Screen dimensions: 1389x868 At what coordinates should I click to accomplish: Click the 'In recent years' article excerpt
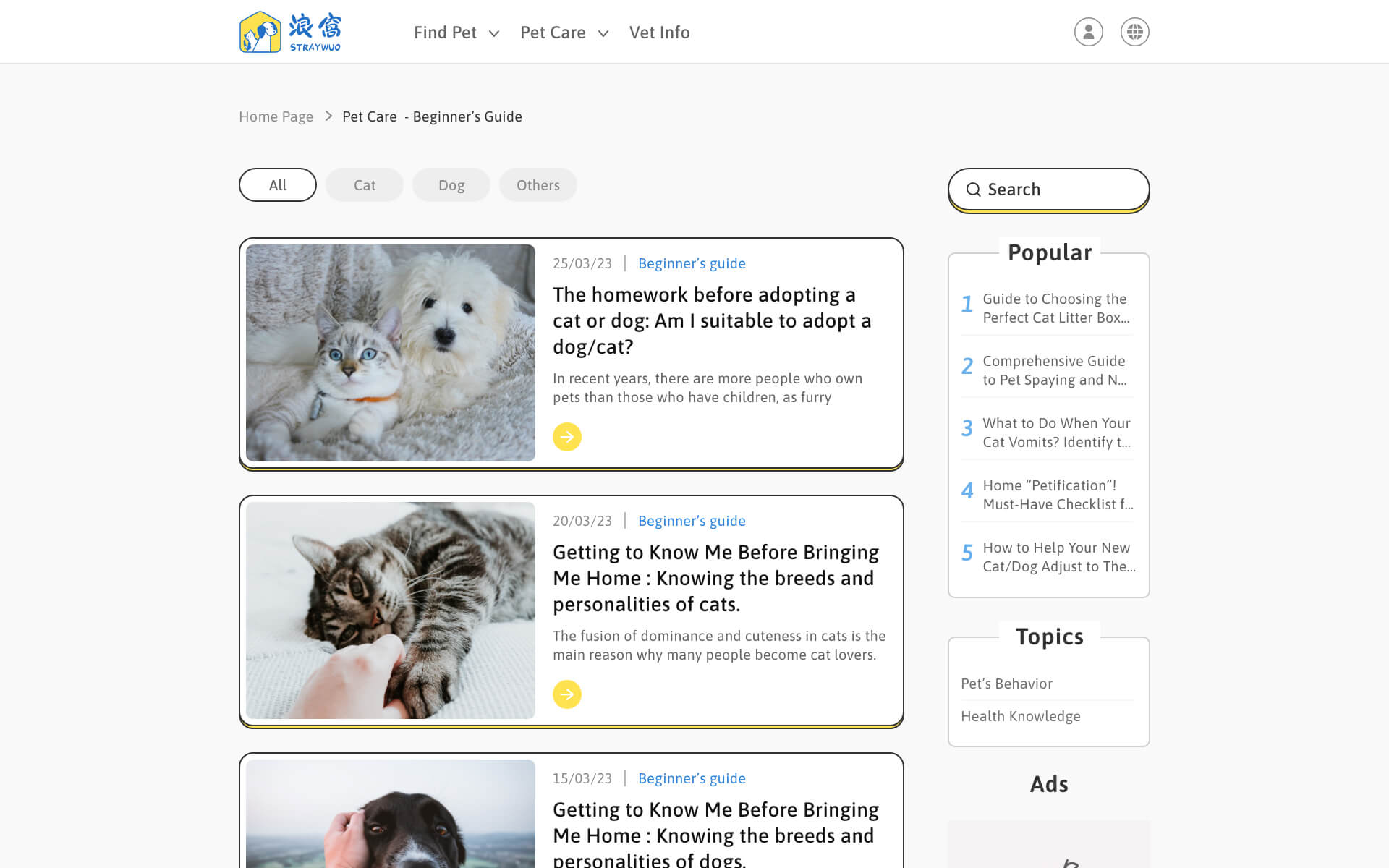[708, 388]
